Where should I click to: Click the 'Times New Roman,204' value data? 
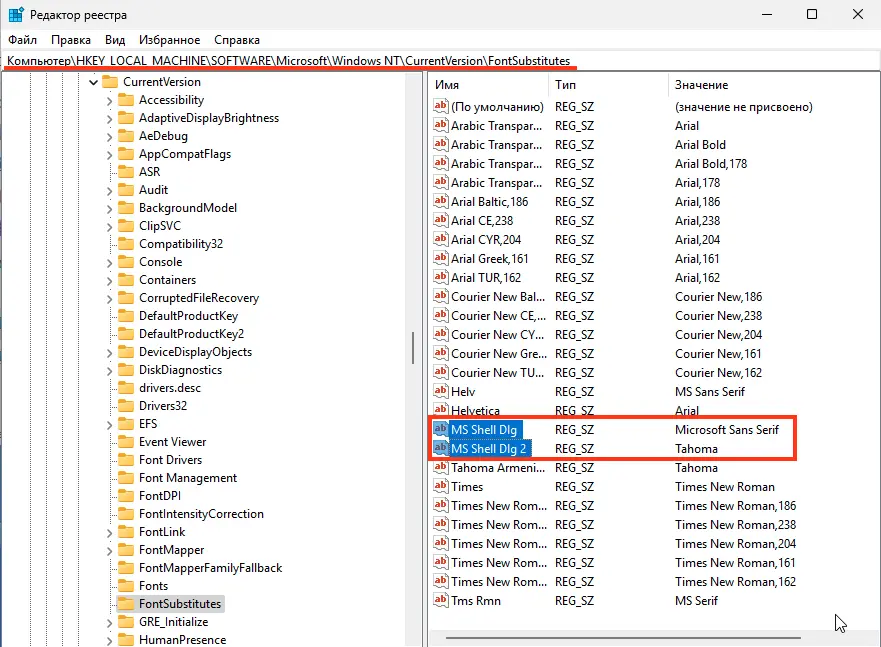coord(735,544)
